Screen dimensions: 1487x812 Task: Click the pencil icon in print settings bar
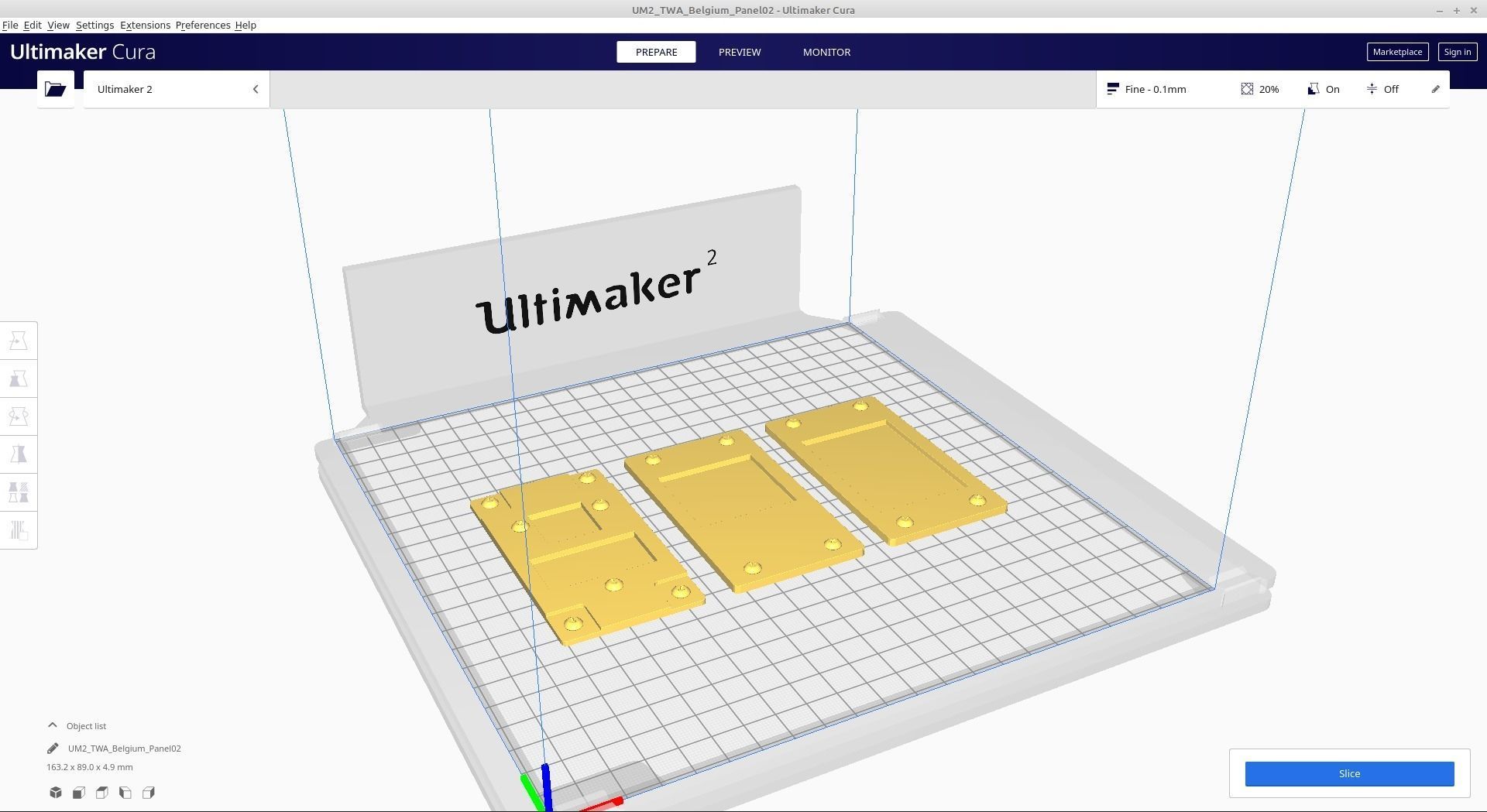coord(1435,89)
